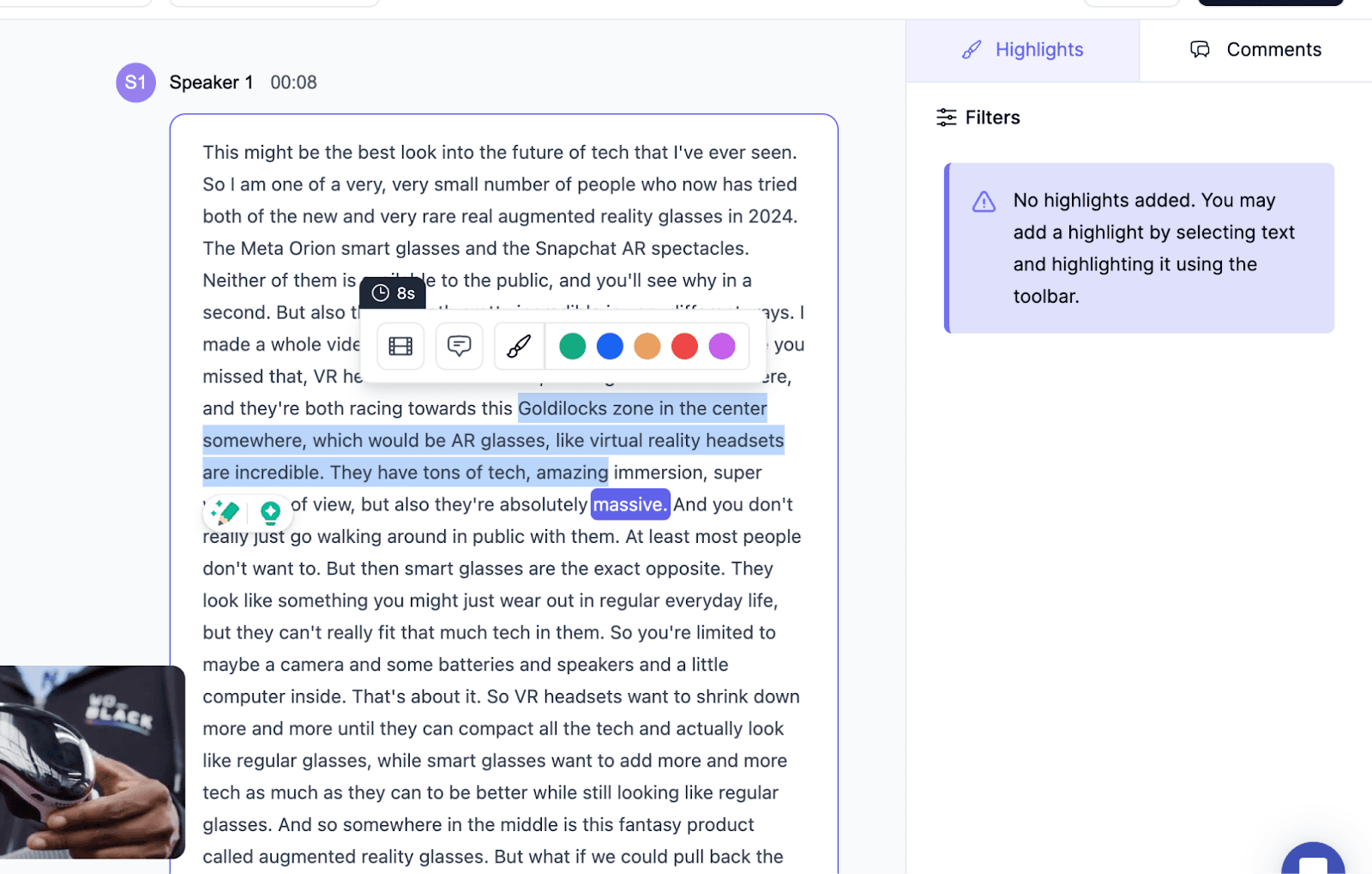Click the AI lightbulb suggestion icon
This screenshot has height=874, width=1372.
tap(271, 512)
